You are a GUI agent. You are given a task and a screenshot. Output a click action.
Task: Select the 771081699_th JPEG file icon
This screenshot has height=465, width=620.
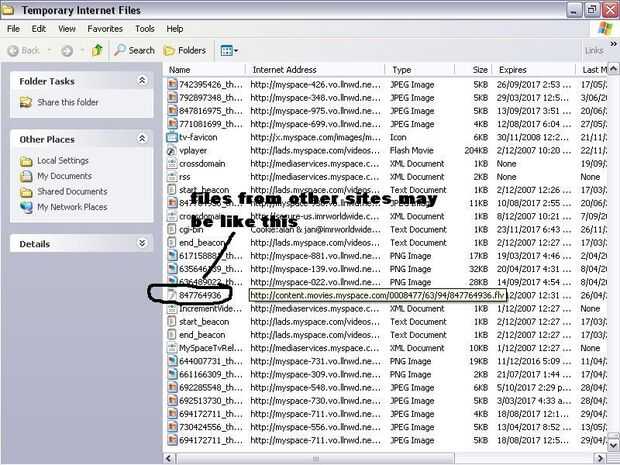(x=172, y=124)
